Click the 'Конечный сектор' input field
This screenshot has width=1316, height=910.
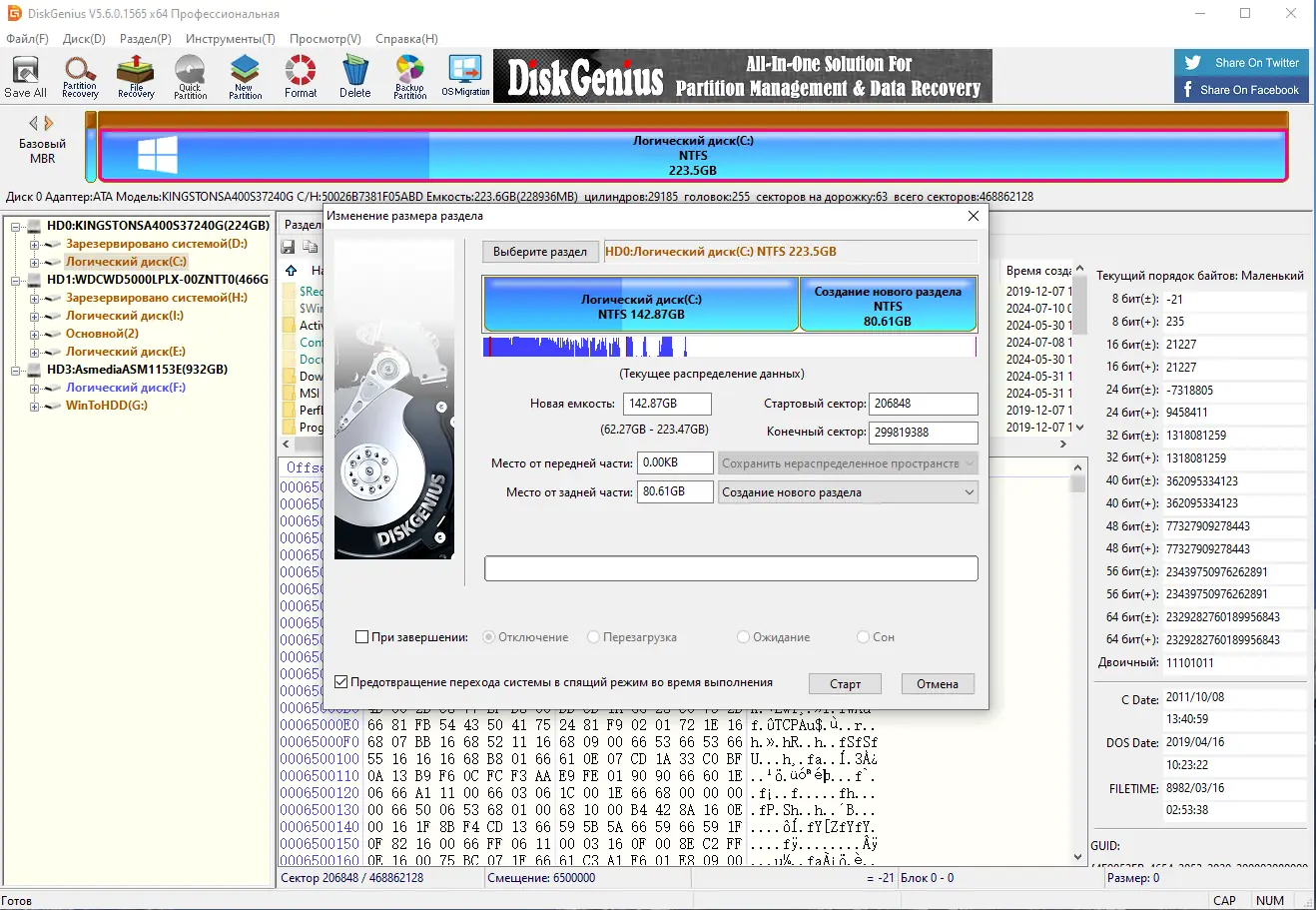924,433
